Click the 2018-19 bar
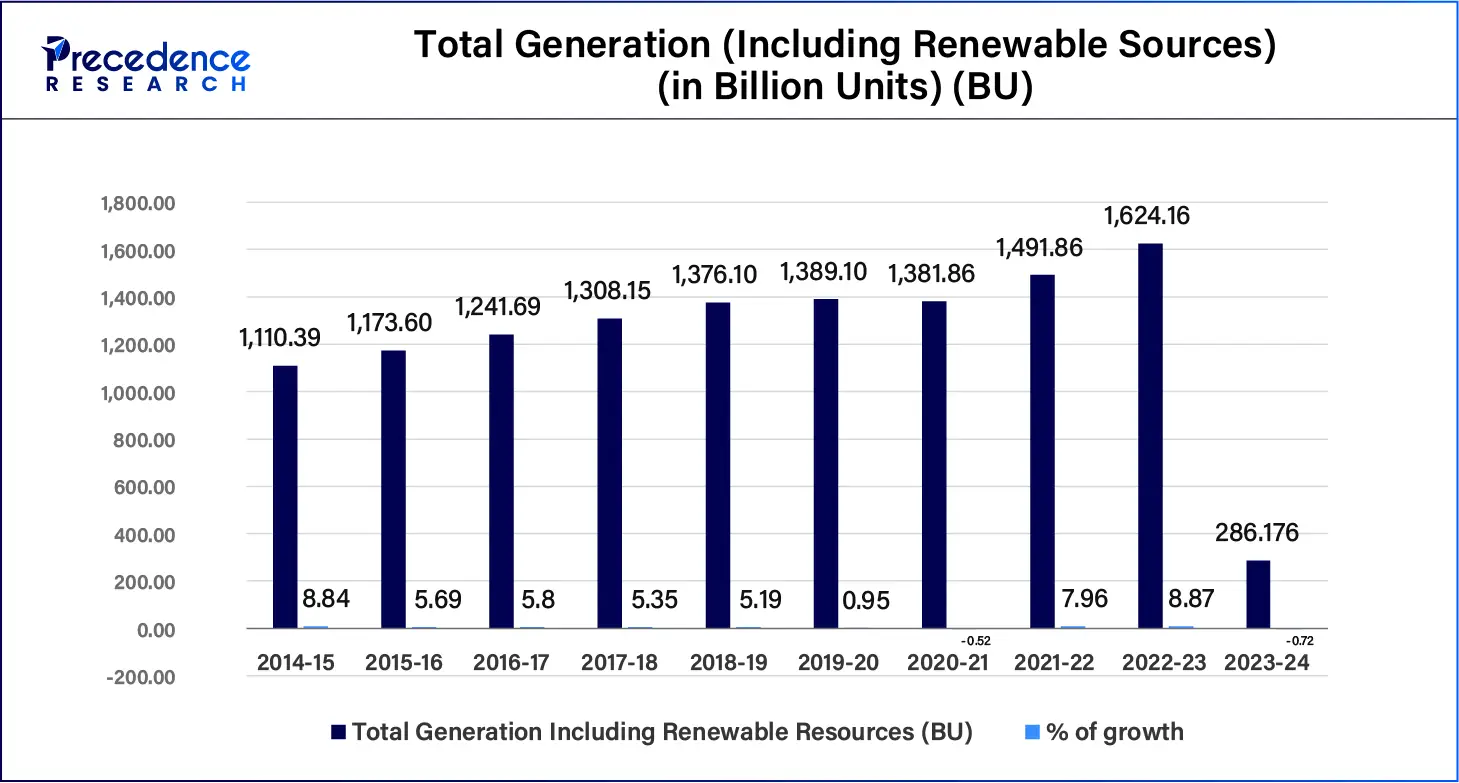1459x783 pixels. pos(717,466)
